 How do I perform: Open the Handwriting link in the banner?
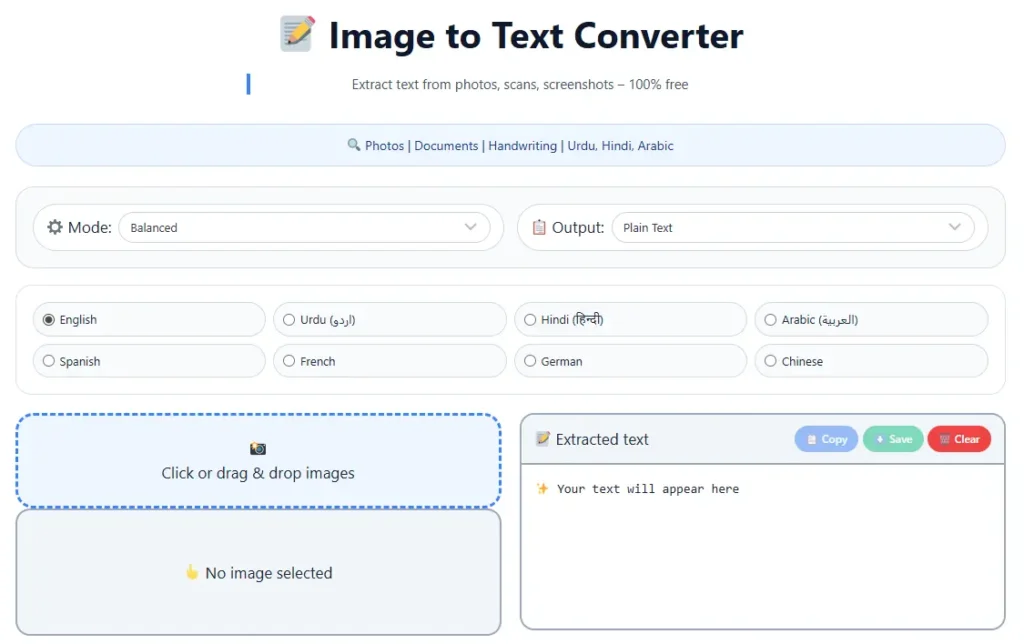point(522,145)
